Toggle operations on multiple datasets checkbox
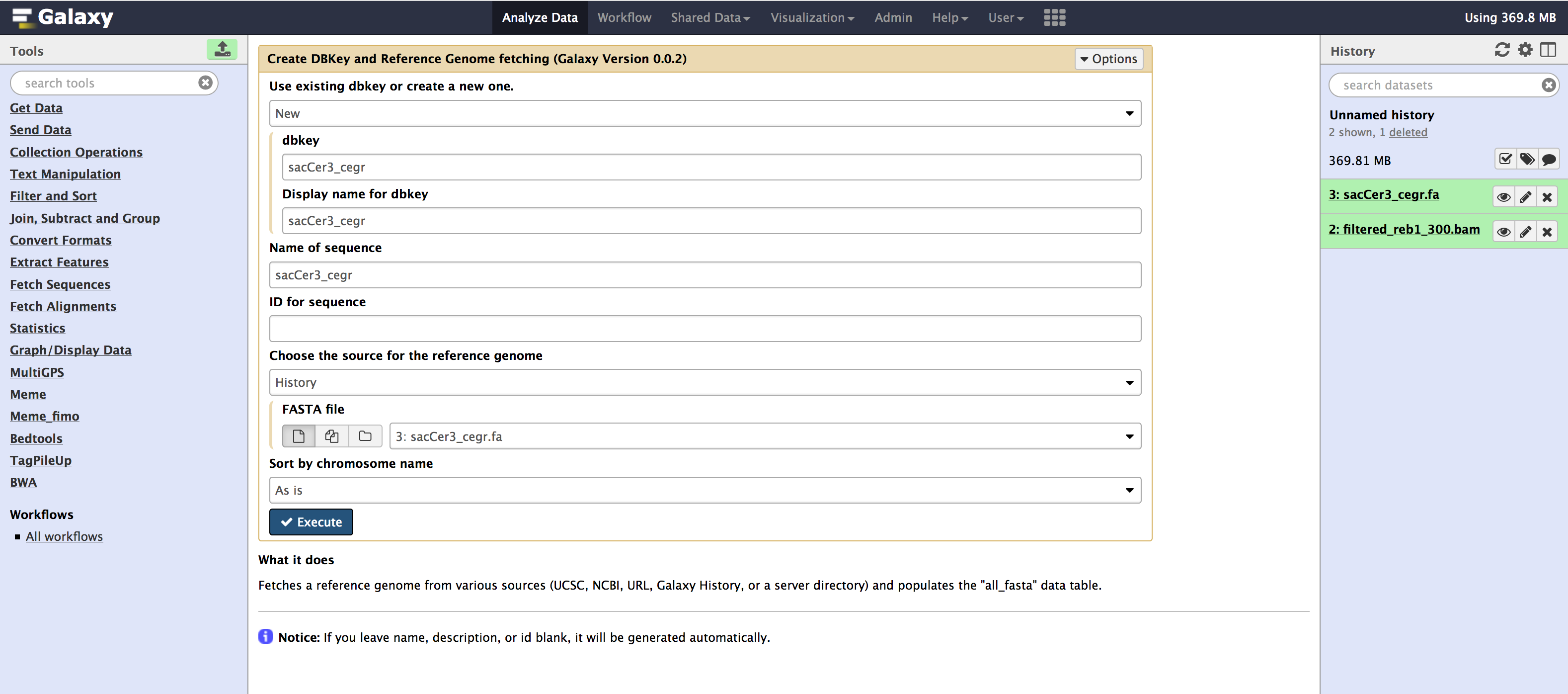 [x=1505, y=160]
